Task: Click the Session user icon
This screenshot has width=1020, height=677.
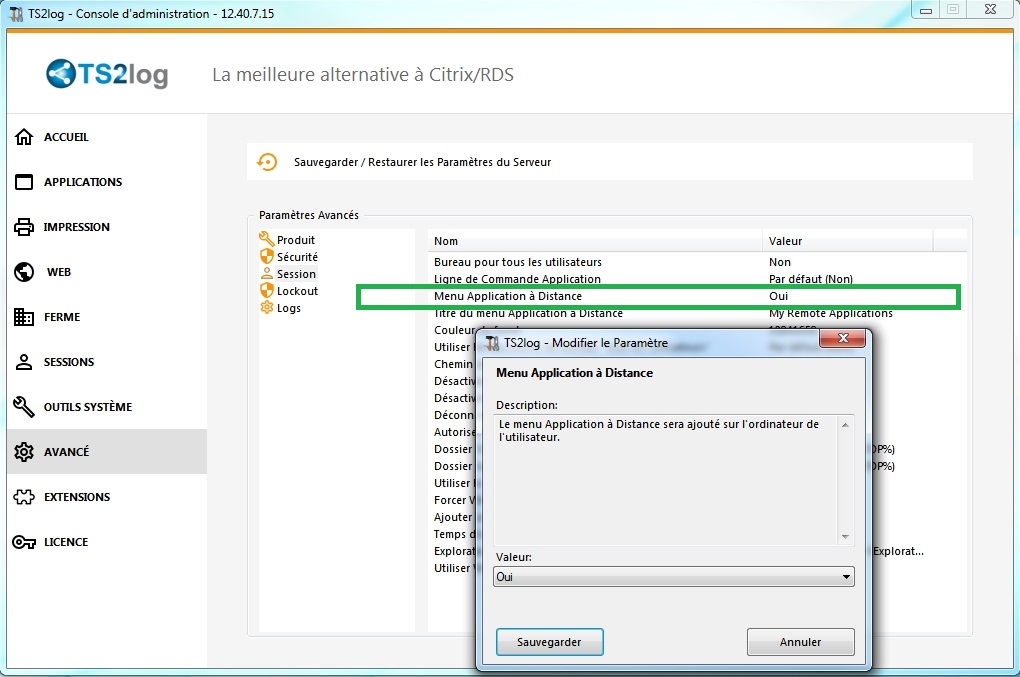Action: [x=267, y=273]
